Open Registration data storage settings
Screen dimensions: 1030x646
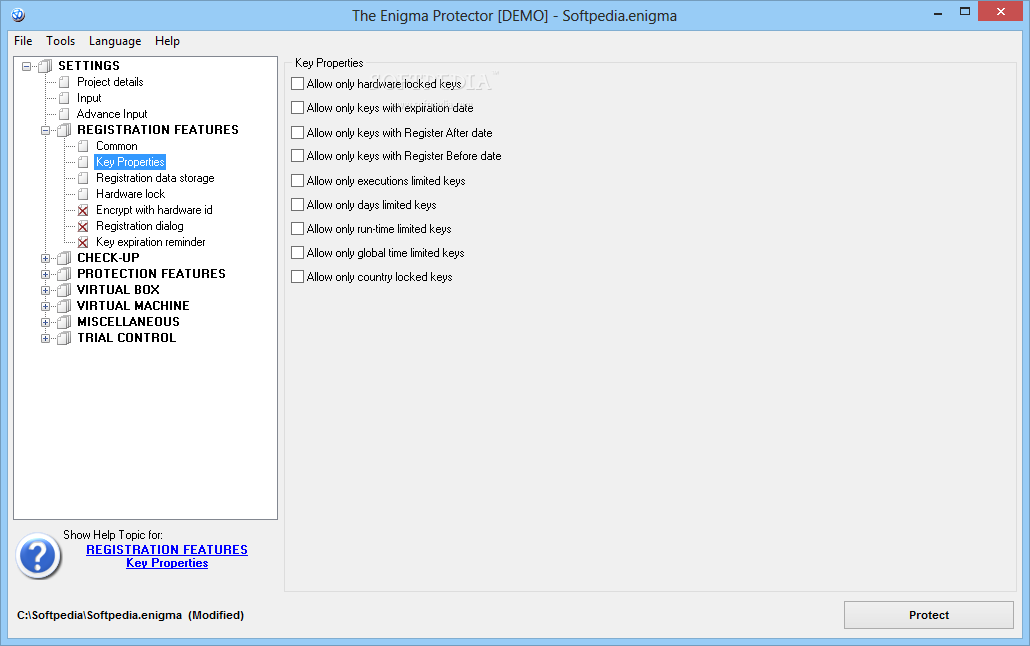pyautogui.click(x=155, y=178)
